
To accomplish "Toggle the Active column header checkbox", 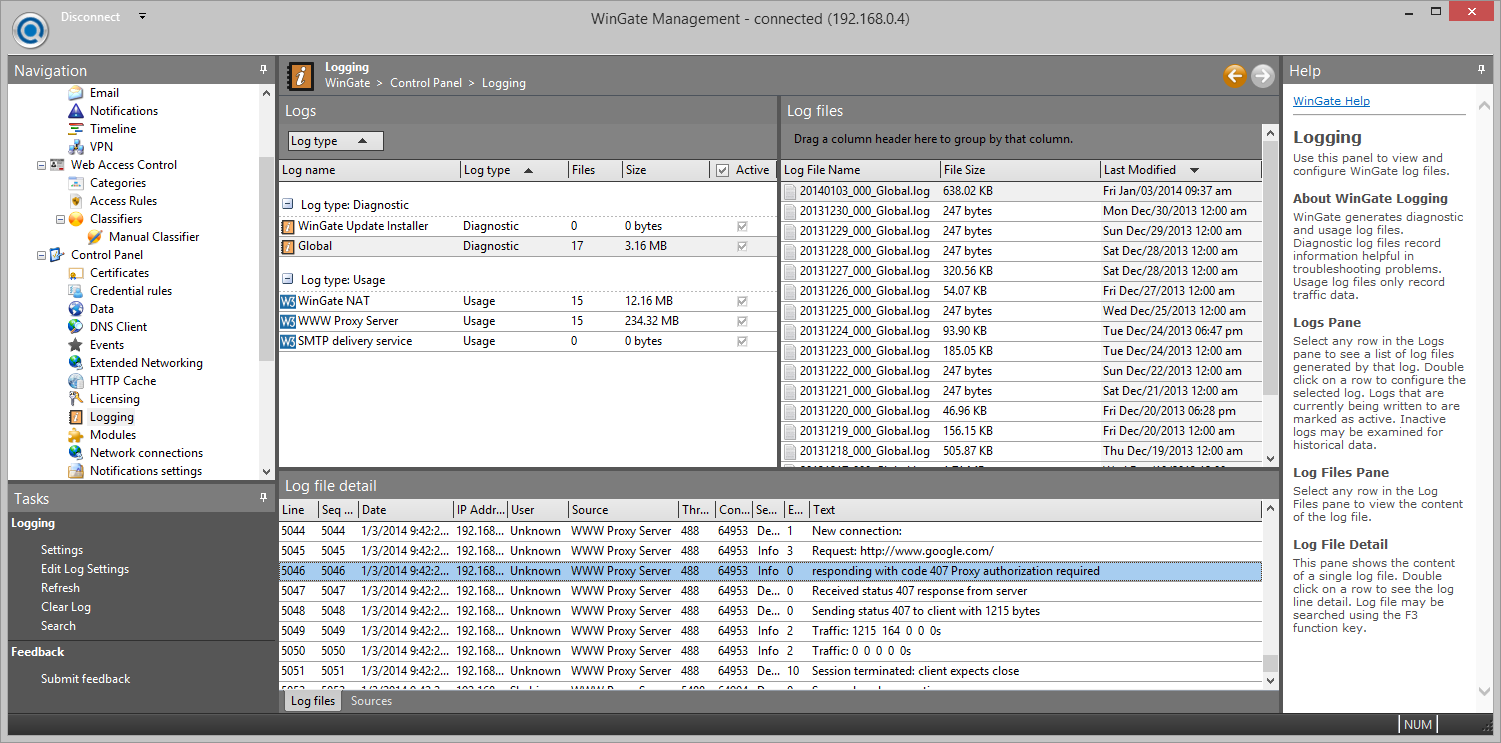I will point(723,170).
